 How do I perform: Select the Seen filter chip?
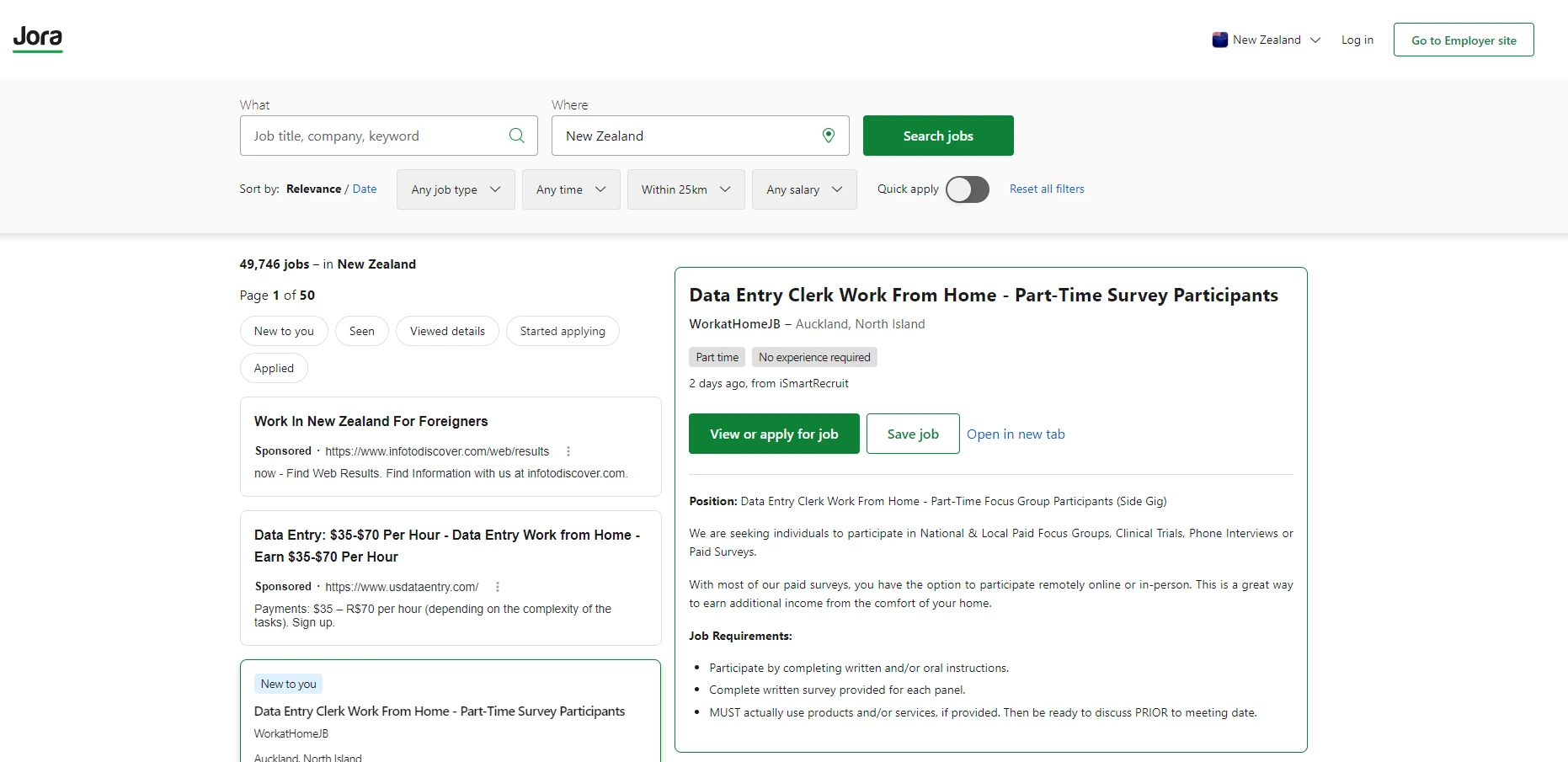point(362,331)
